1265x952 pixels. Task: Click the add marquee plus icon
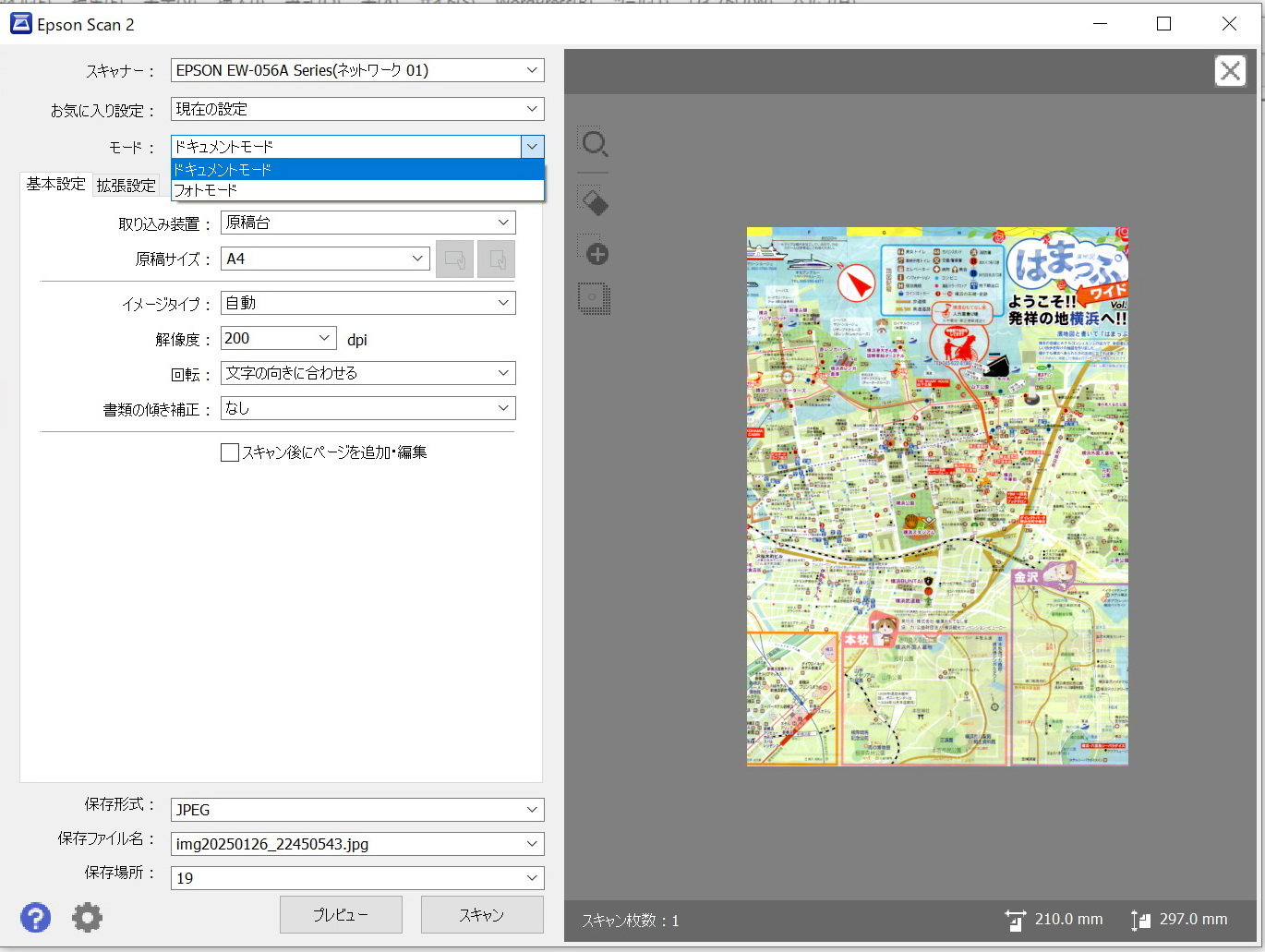(x=594, y=252)
